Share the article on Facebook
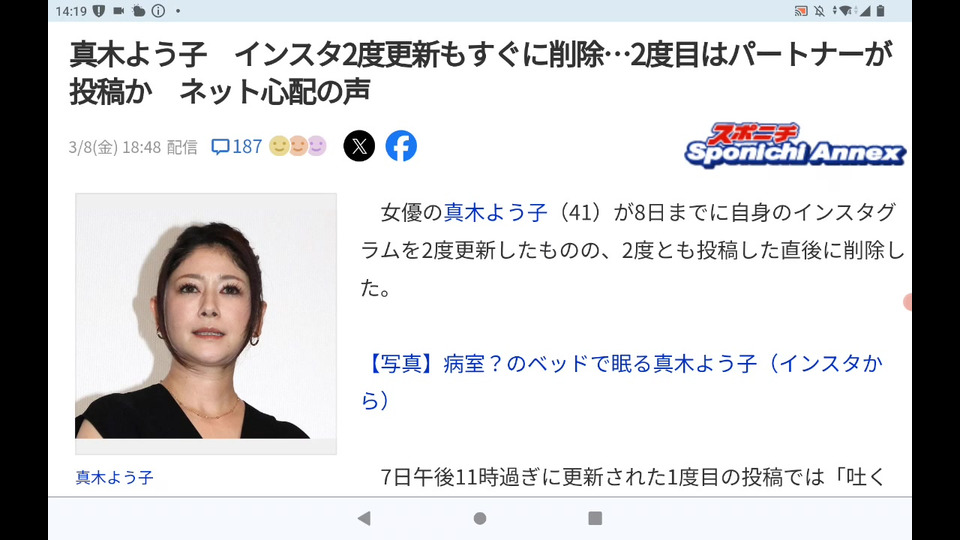The width and height of the screenshot is (960, 540). (401, 146)
